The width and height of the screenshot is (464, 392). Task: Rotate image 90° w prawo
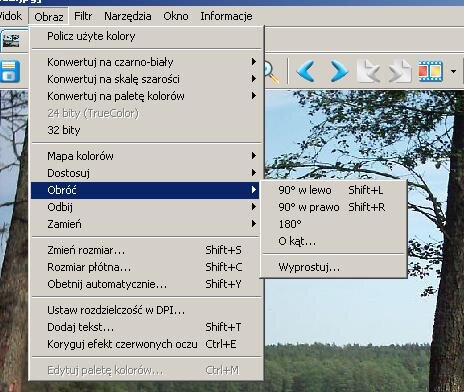coord(333,207)
